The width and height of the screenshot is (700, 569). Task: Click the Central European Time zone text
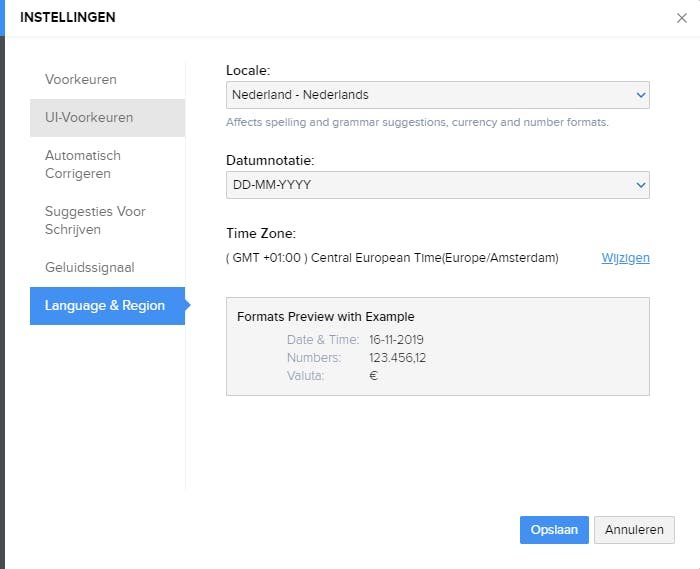(392, 258)
